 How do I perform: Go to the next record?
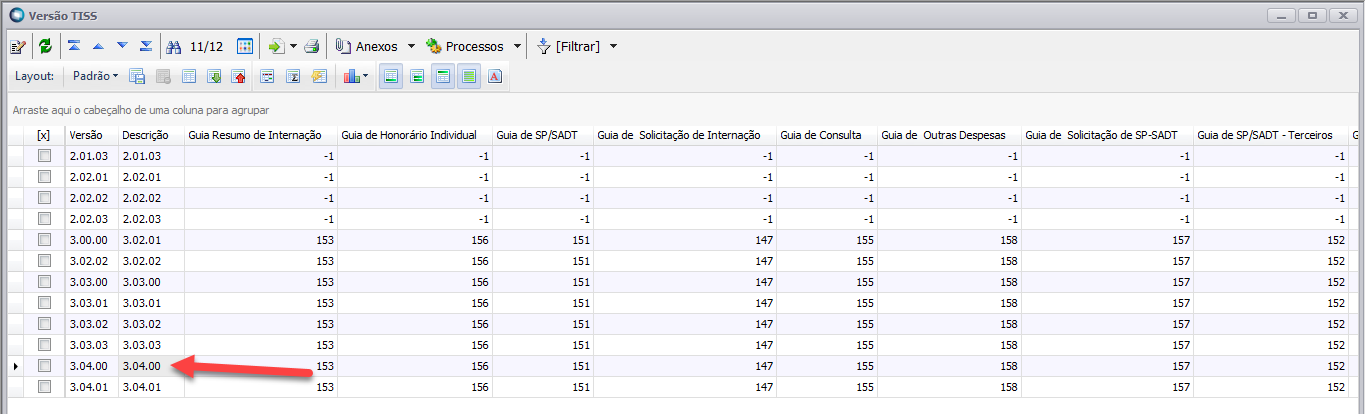(122, 46)
